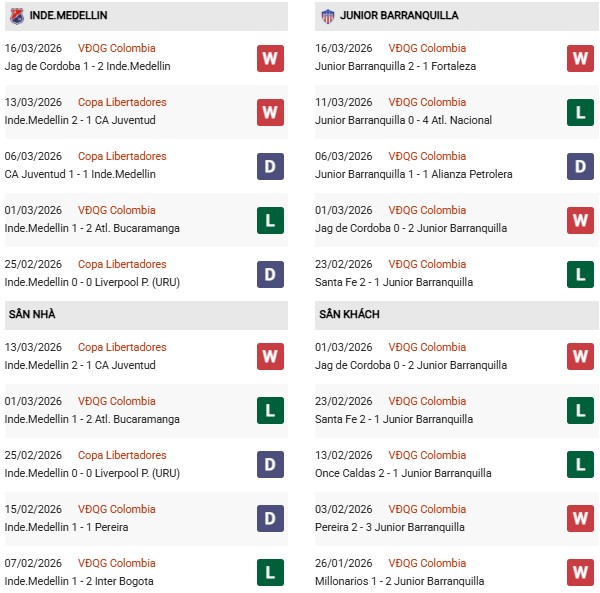Open VĐQG Colombia link dated 11/03/2026

click(x=428, y=102)
